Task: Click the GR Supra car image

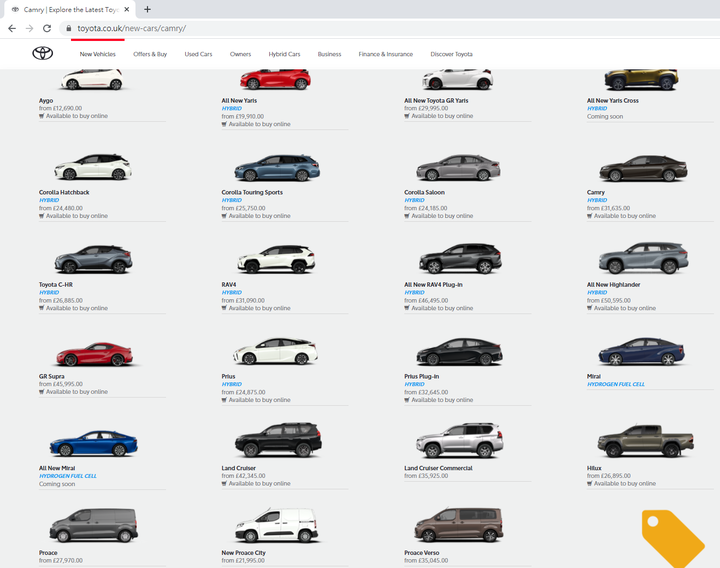Action: coord(94,355)
